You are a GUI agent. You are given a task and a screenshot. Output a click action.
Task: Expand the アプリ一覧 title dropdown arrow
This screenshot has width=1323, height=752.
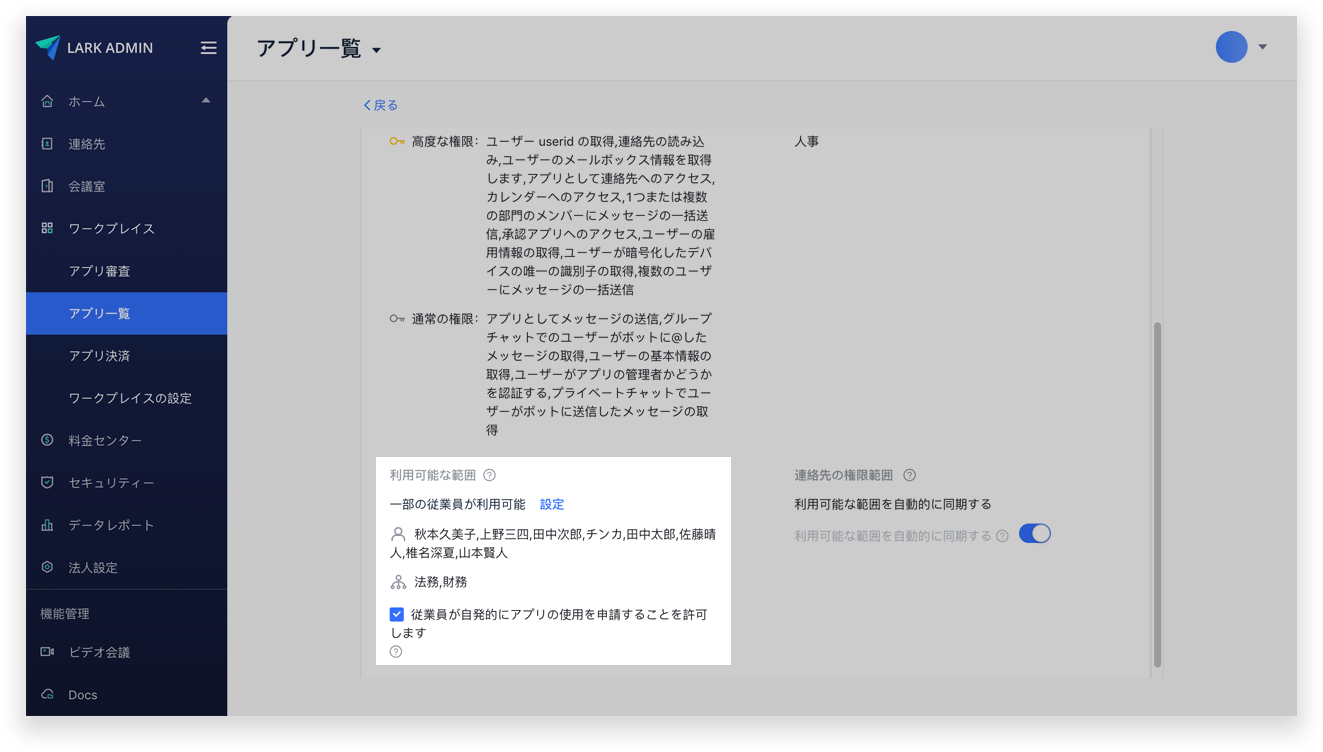(377, 51)
